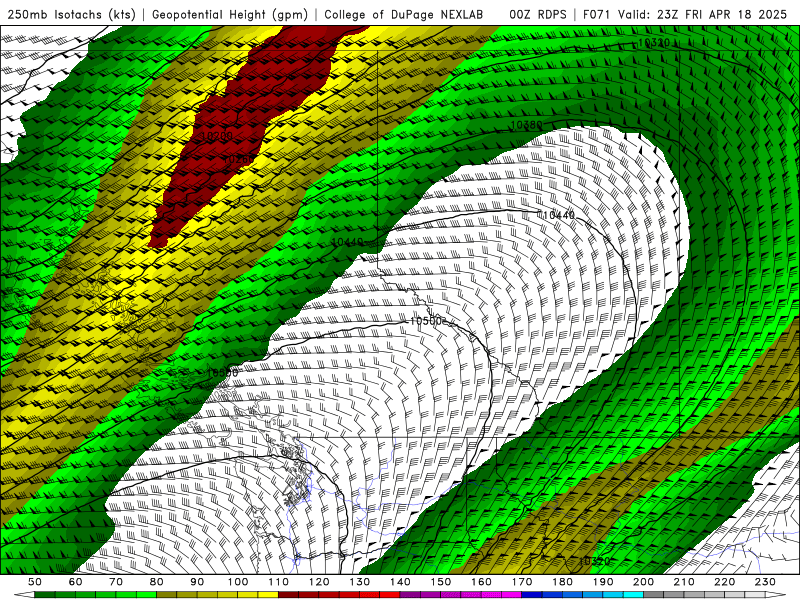800x600 pixels.
Task: Click the 140 value on the color scale
Action: click(x=400, y=582)
